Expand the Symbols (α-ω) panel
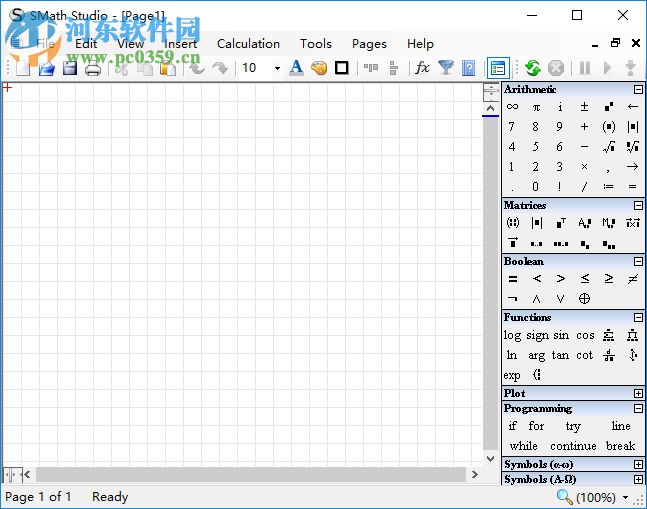 638,464
